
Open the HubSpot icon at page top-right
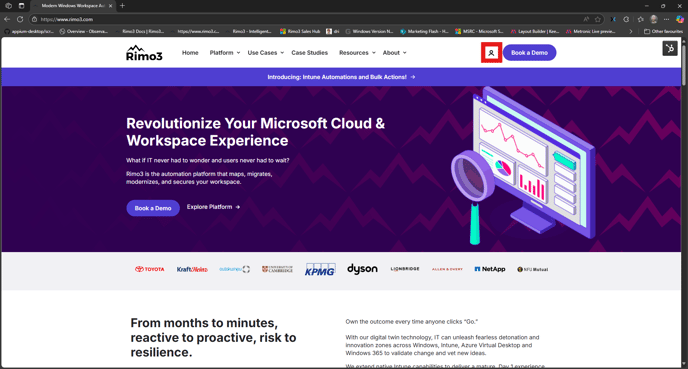(x=670, y=49)
